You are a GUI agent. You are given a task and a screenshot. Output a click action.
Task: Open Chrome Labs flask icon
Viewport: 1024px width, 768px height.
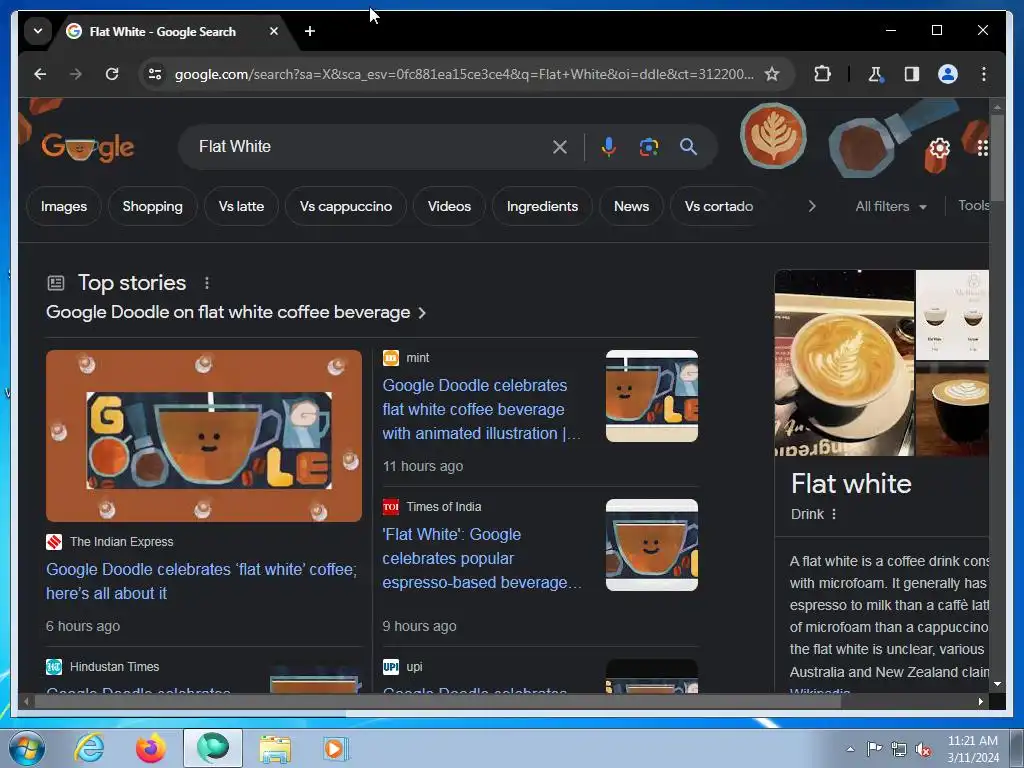tap(876, 74)
